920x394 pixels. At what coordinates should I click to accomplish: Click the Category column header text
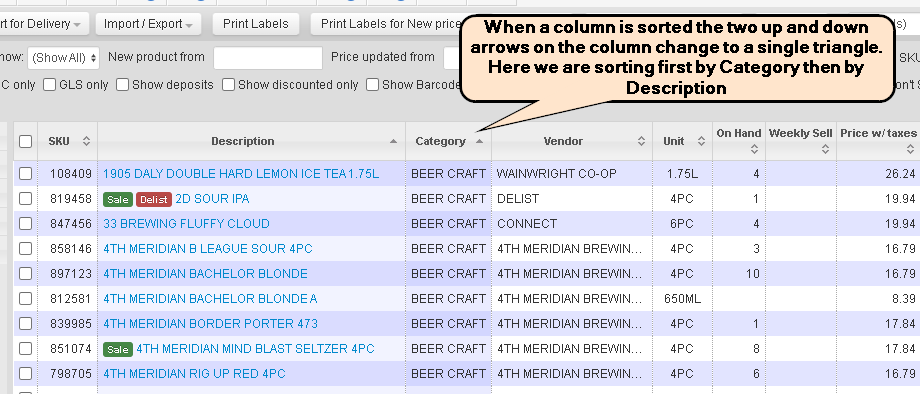tap(440, 141)
